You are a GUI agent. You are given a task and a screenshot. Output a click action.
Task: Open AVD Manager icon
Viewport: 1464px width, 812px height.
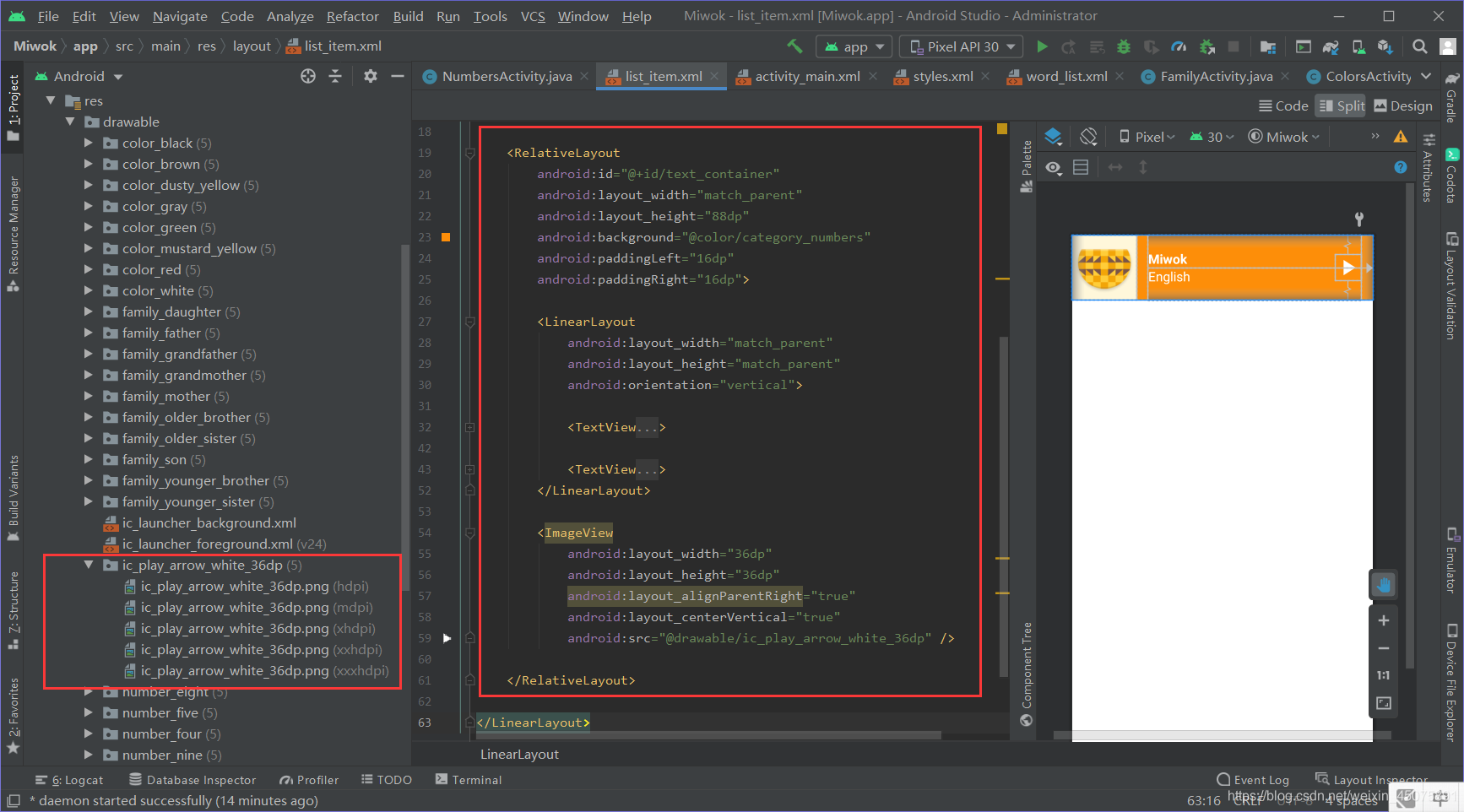tap(1358, 46)
